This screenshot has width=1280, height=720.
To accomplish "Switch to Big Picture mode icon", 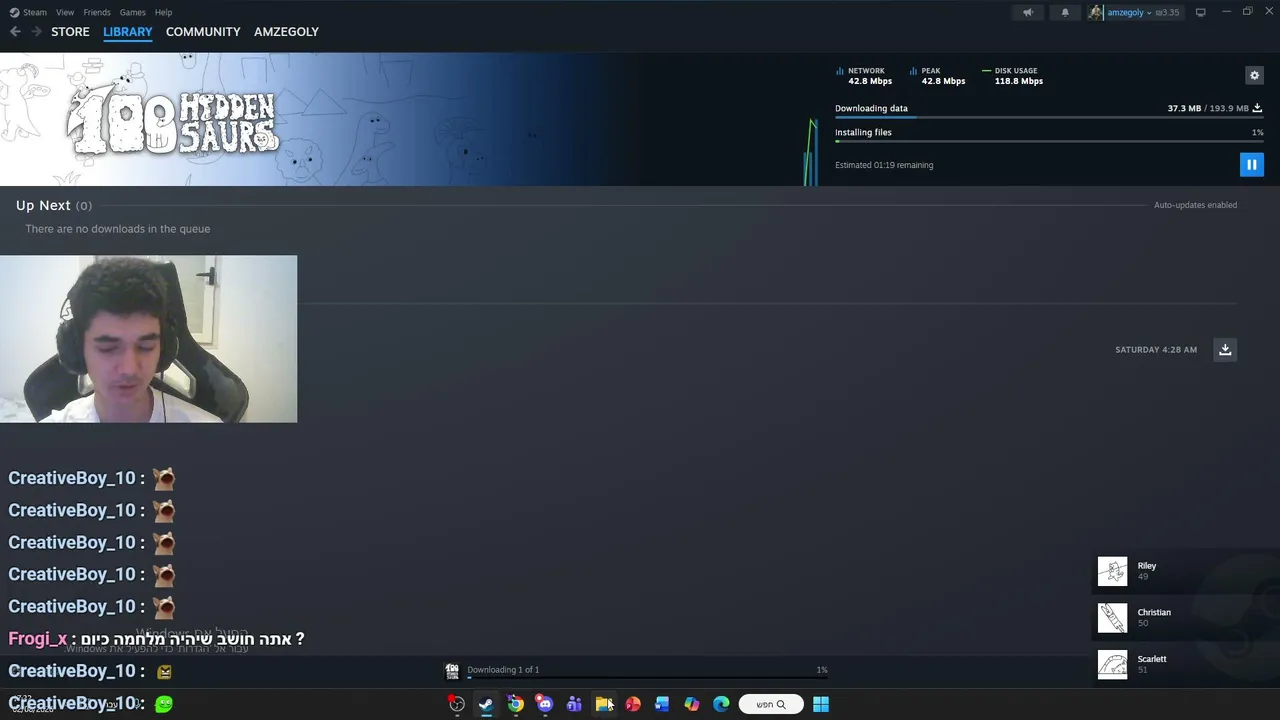I will pos(1200,12).
